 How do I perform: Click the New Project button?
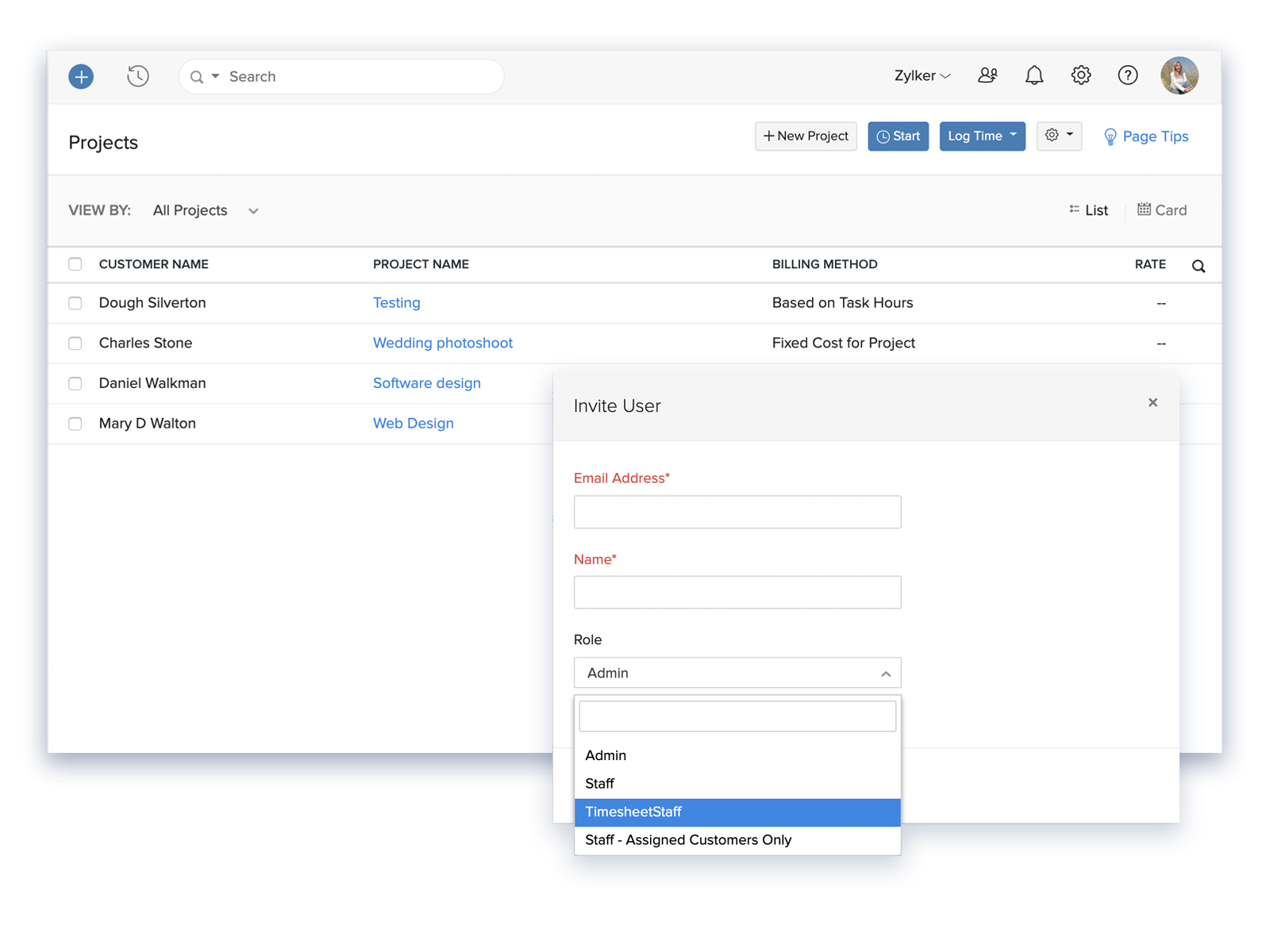pyautogui.click(x=806, y=136)
